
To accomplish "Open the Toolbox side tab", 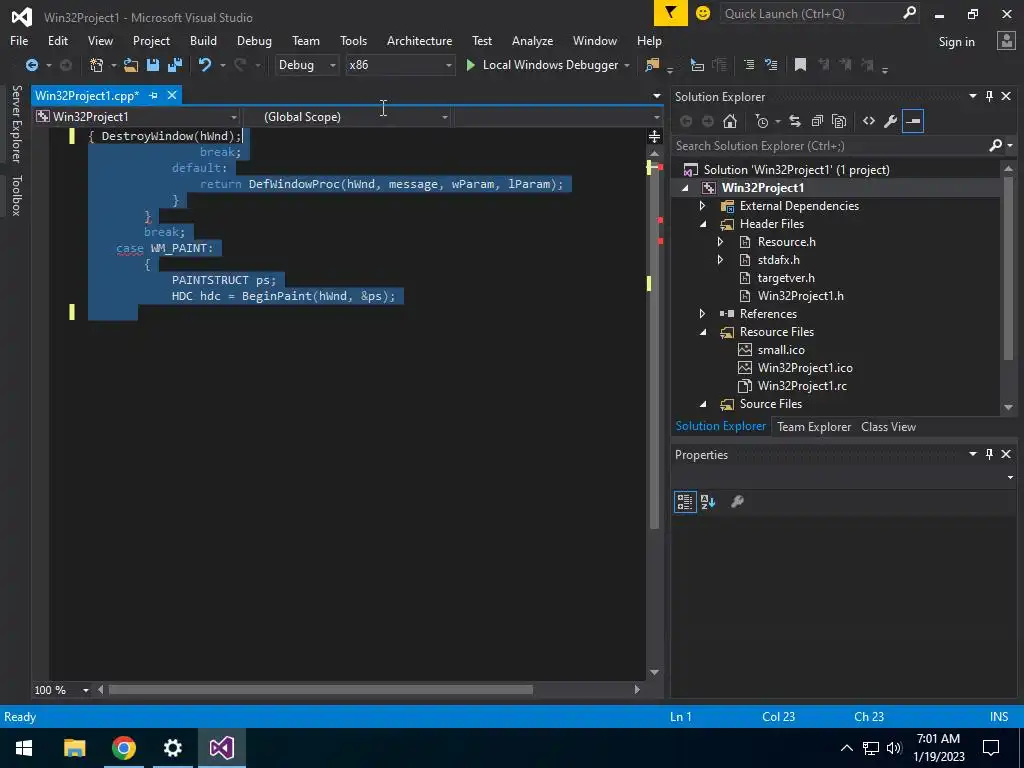I will (x=16, y=195).
